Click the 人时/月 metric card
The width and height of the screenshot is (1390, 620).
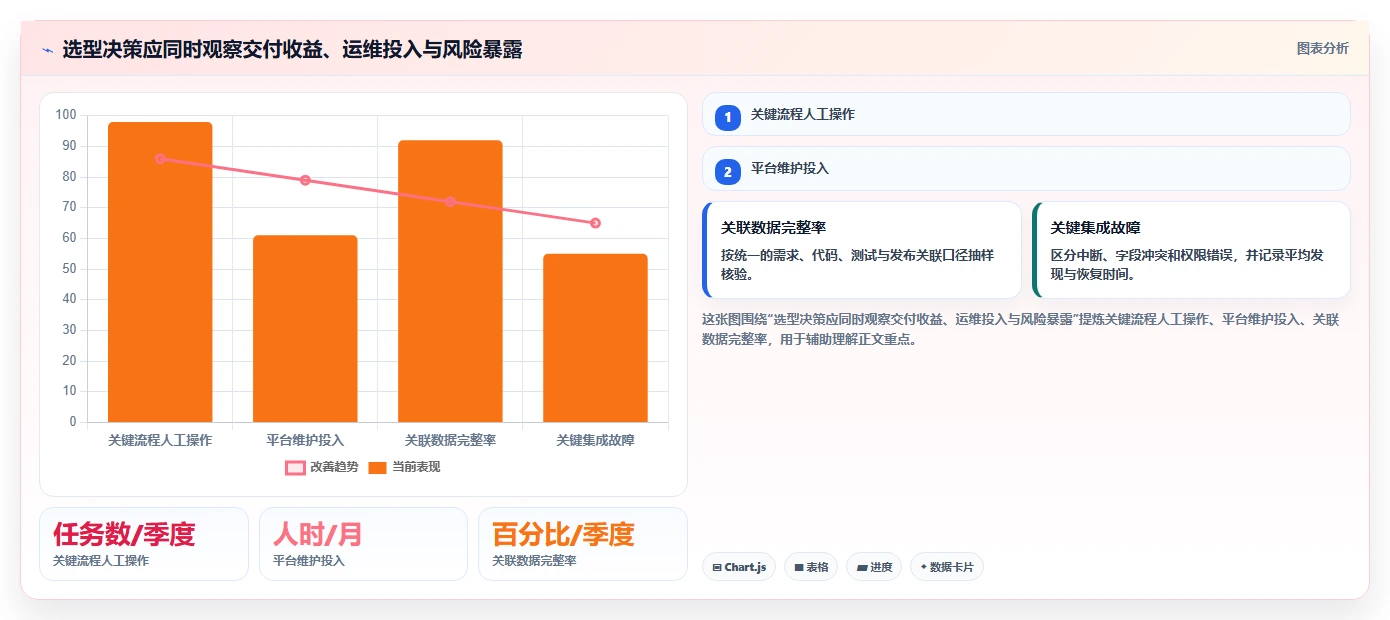tap(363, 544)
